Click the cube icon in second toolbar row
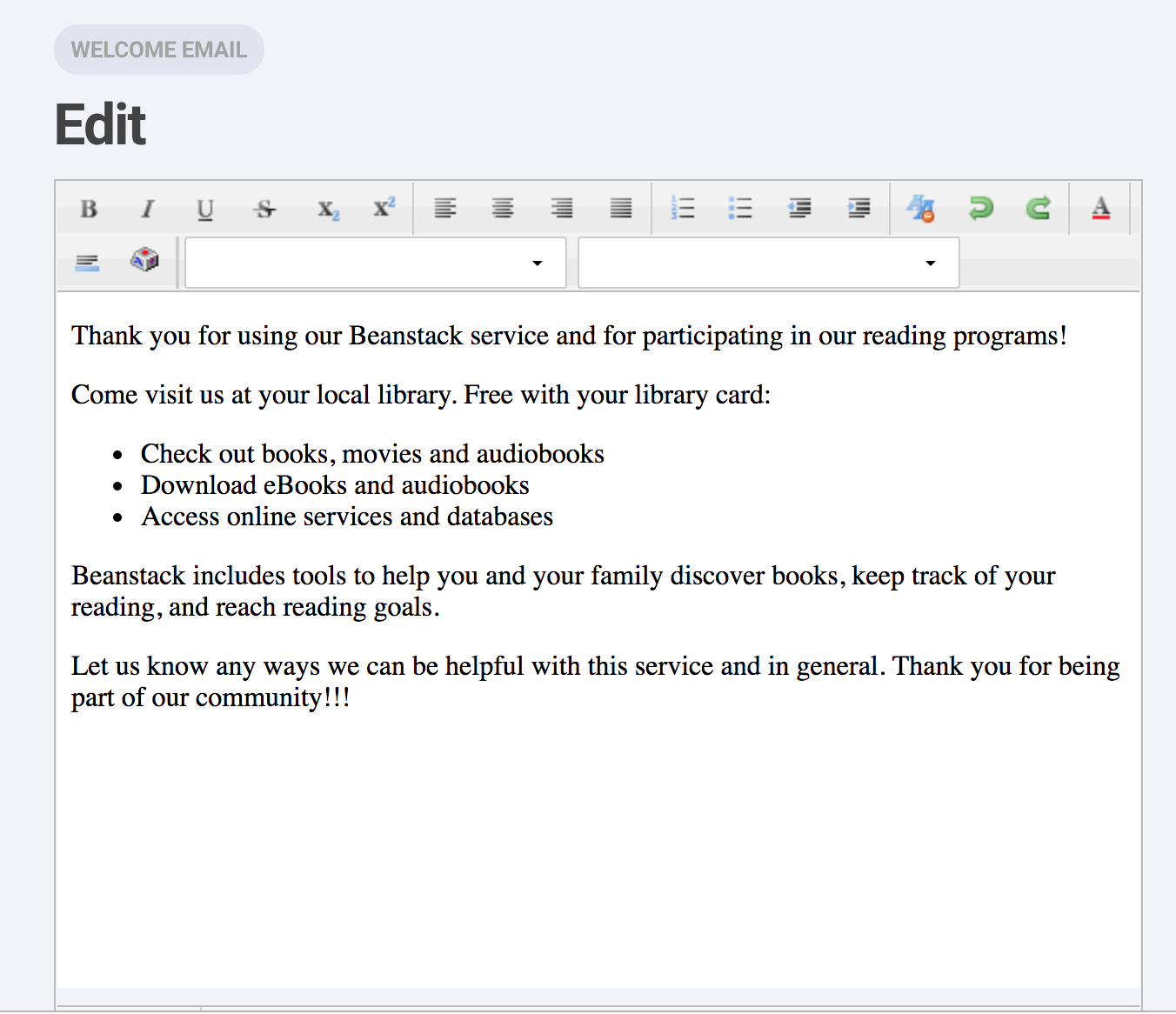Screen dimensions: 1176x1014 coord(144,260)
